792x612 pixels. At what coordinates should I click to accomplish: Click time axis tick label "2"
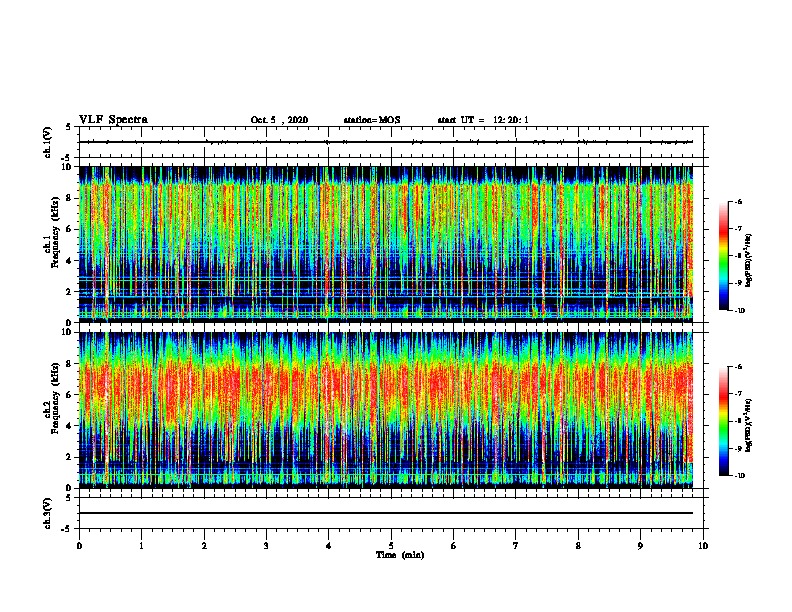point(204,545)
